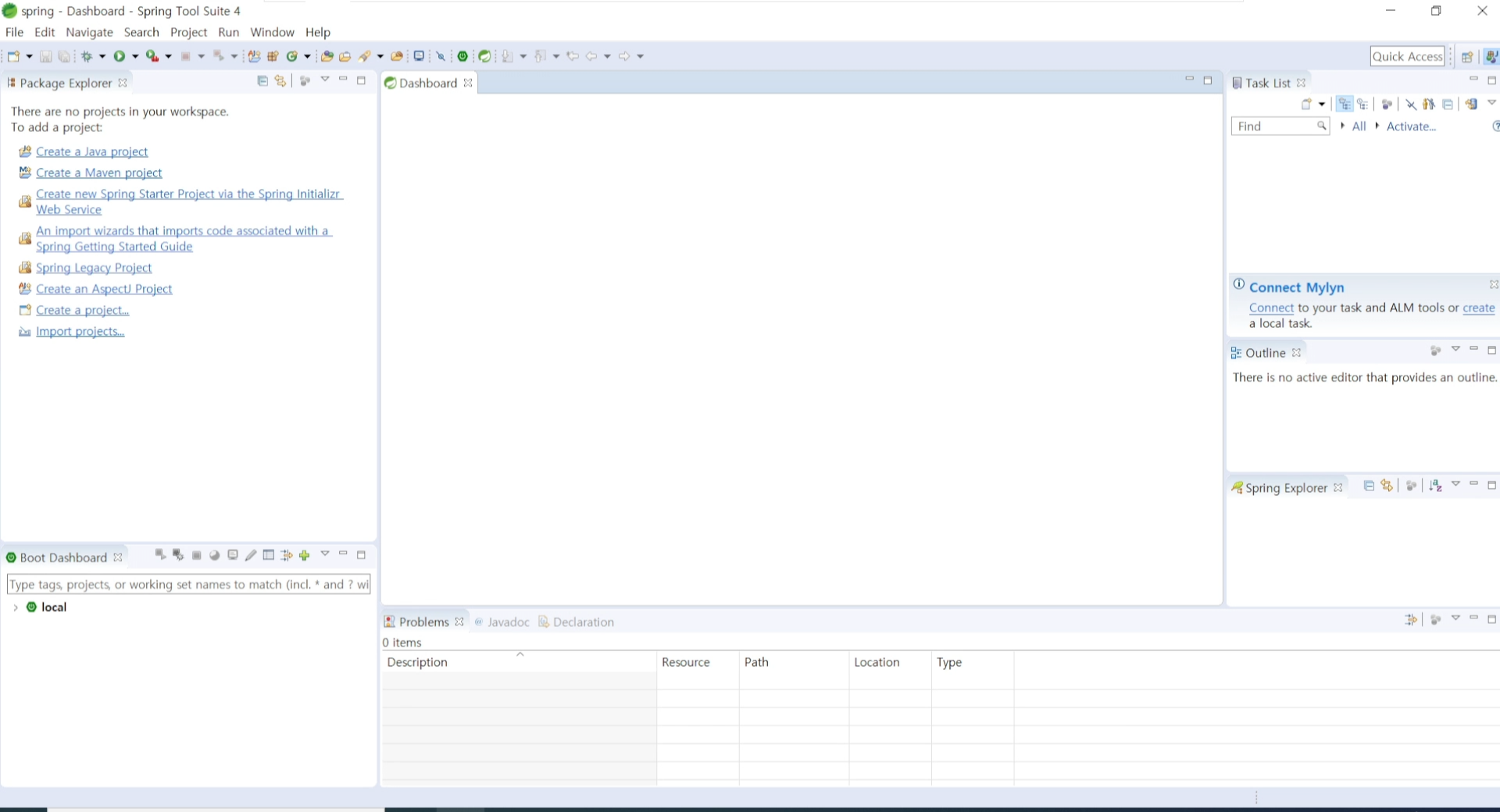Open the Window menu
Image resolution: width=1500 pixels, height=812 pixels.
tap(272, 32)
